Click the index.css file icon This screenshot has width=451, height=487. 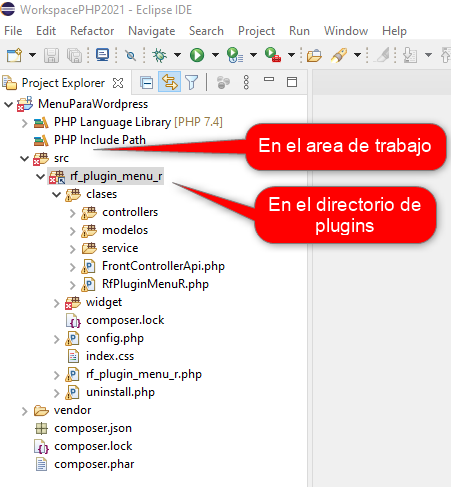(73, 356)
